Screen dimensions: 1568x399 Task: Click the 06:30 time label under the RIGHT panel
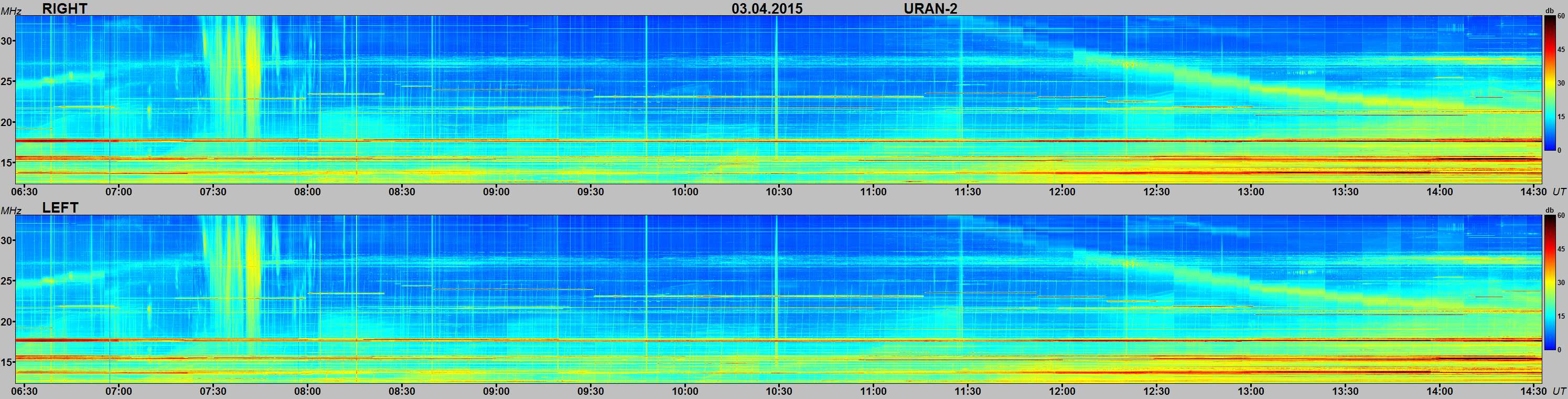[x=24, y=191]
